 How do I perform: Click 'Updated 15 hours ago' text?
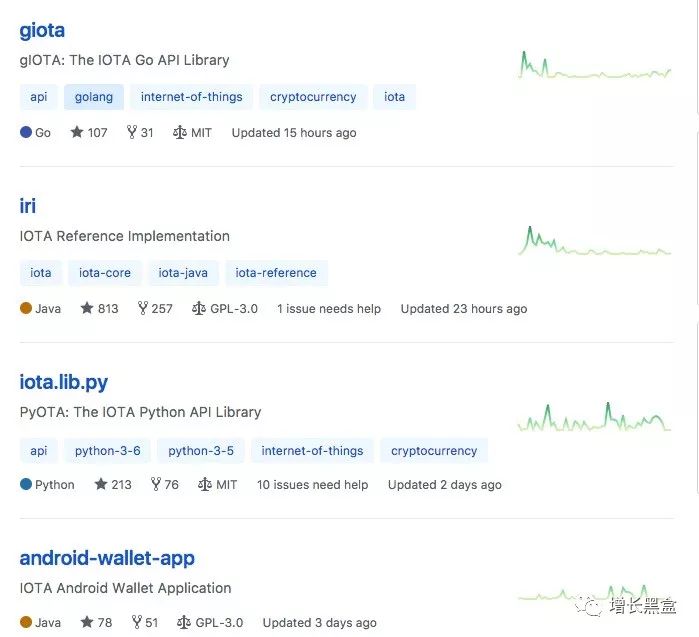(294, 132)
